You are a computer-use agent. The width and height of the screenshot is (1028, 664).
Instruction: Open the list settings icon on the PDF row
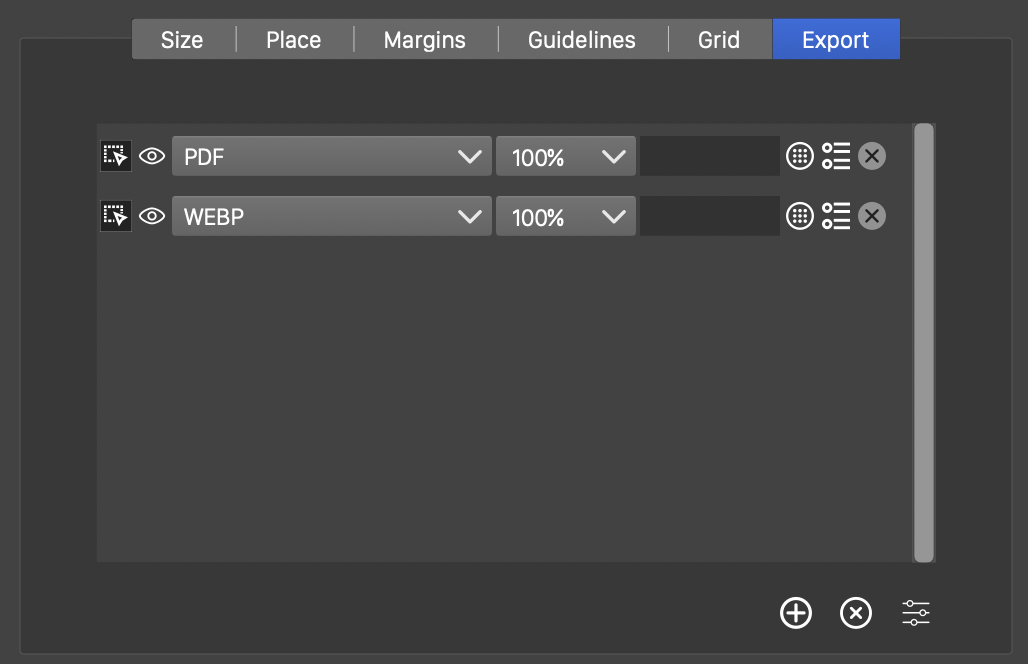pyautogui.click(x=836, y=156)
